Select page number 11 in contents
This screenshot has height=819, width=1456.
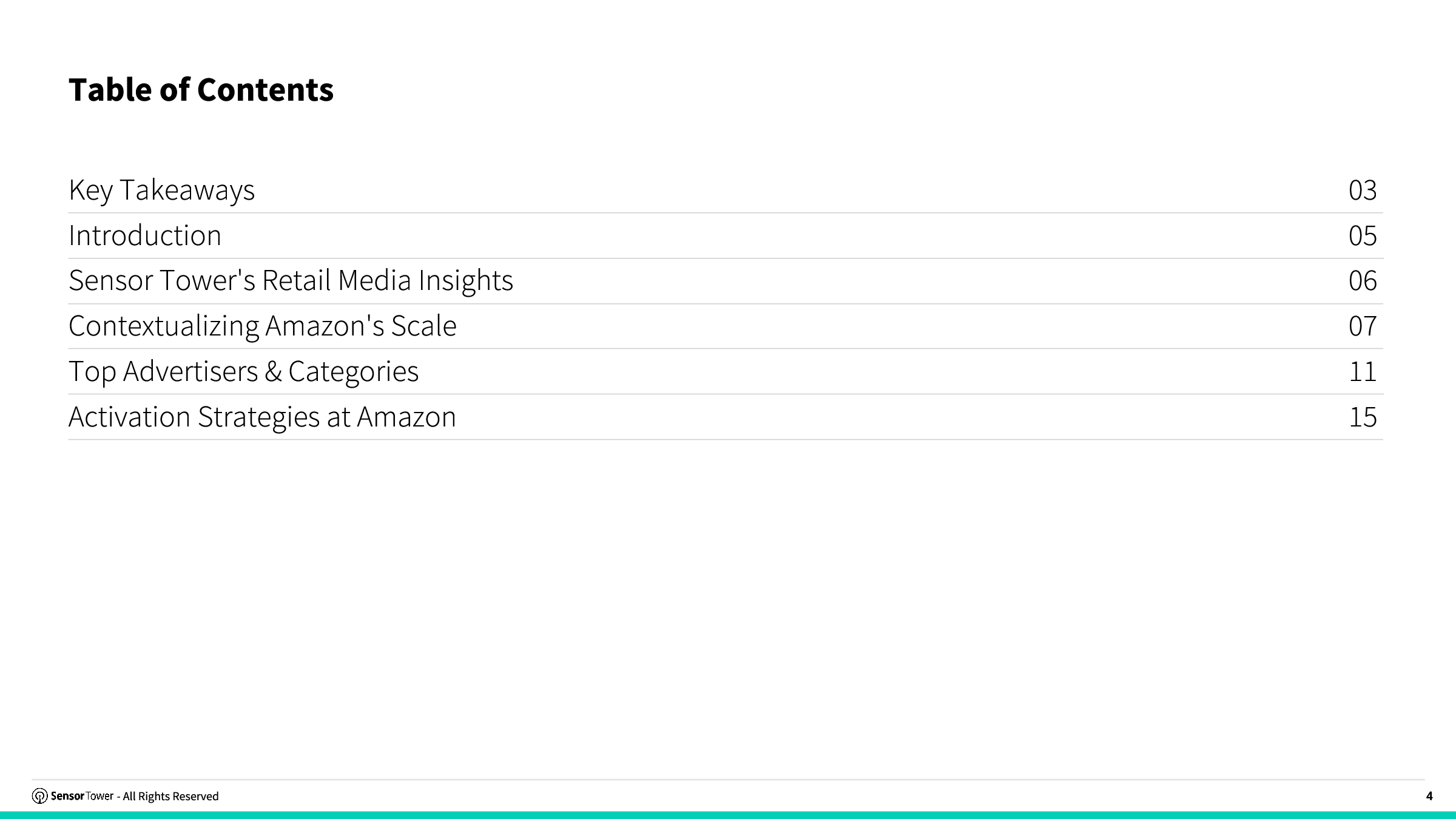point(1362,372)
